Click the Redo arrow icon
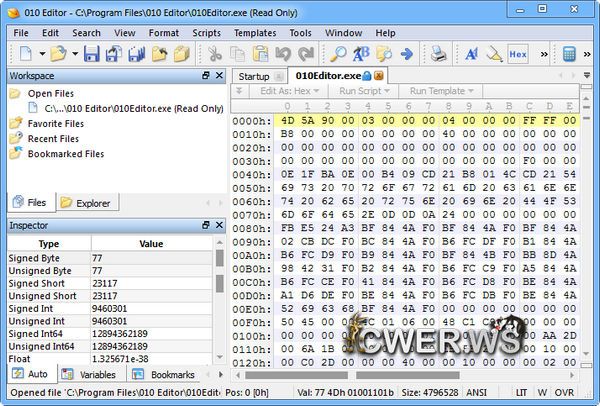The image size is (600, 406). click(306, 54)
